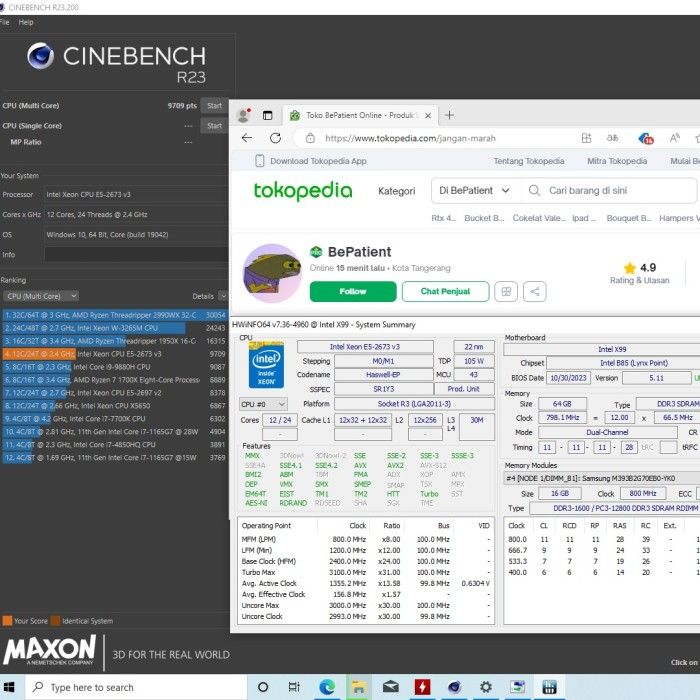The height and width of the screenshot is (700, 700).
Task: Select the Intel Xeon W-3265M ranking row
Action: [x=115, y=328]
